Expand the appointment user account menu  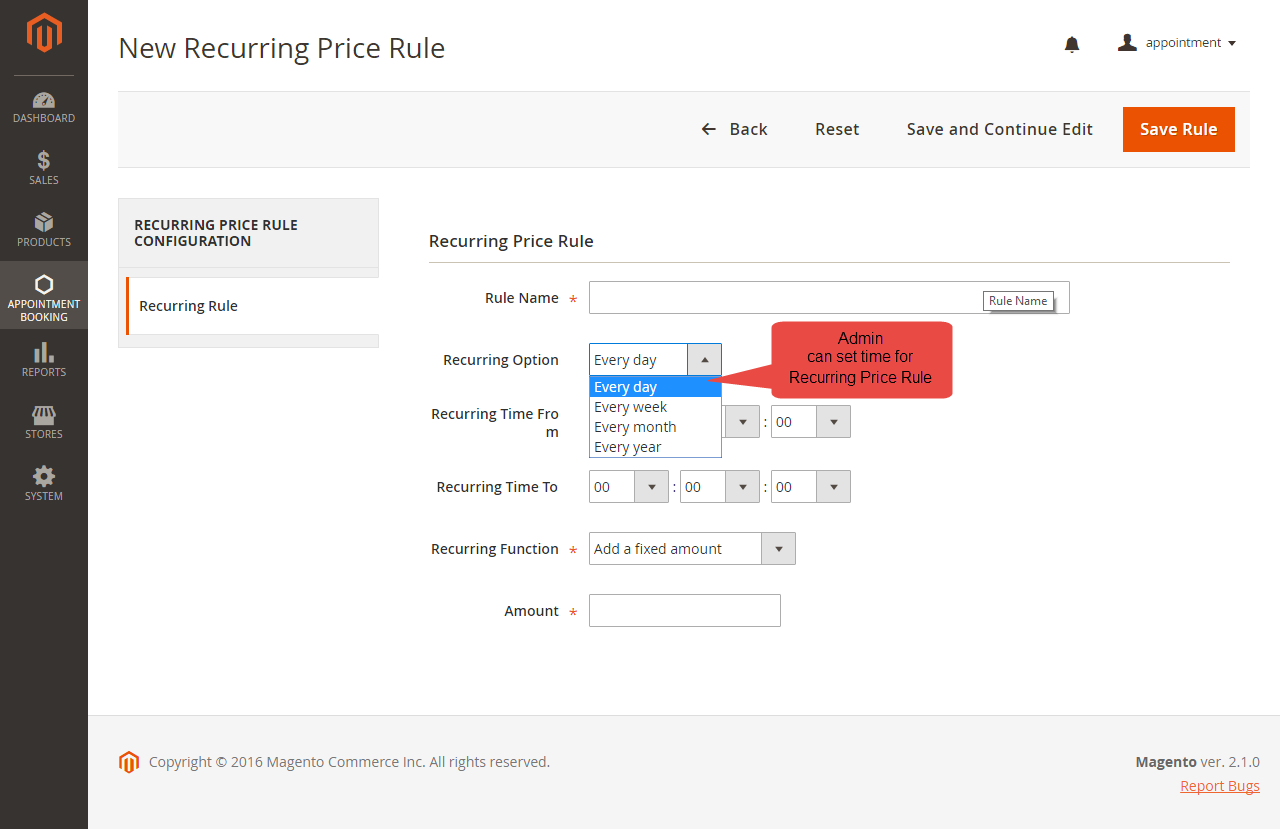click(1177, 43)
